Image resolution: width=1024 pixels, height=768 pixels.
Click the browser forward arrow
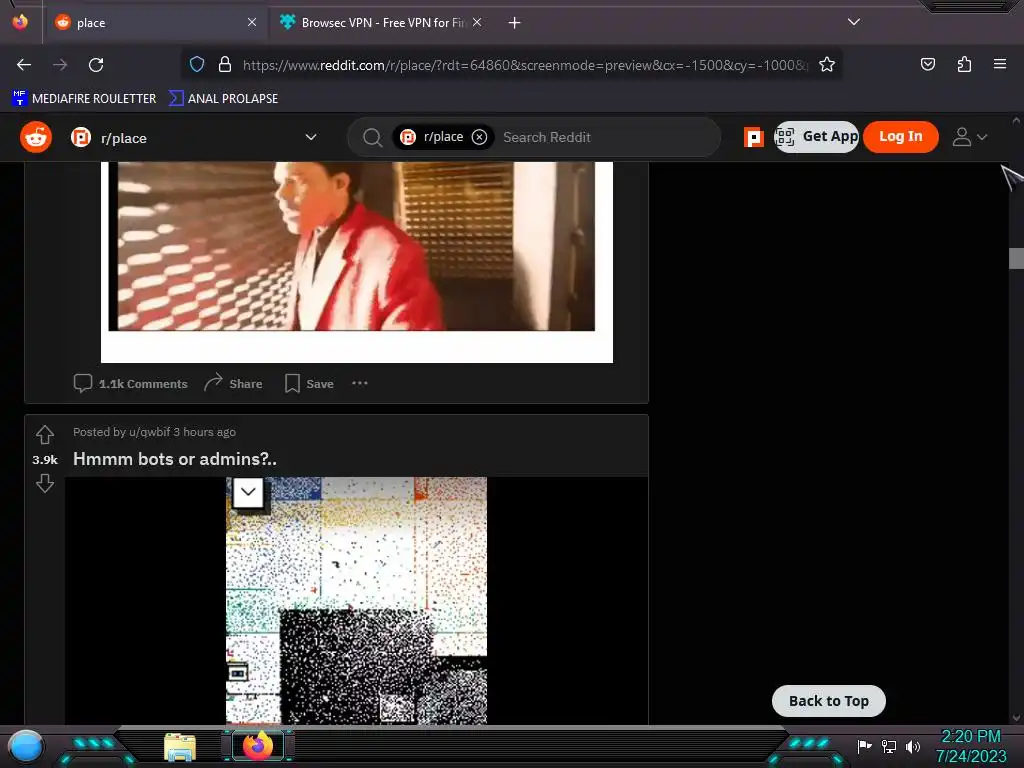click(x=60, y=65)
